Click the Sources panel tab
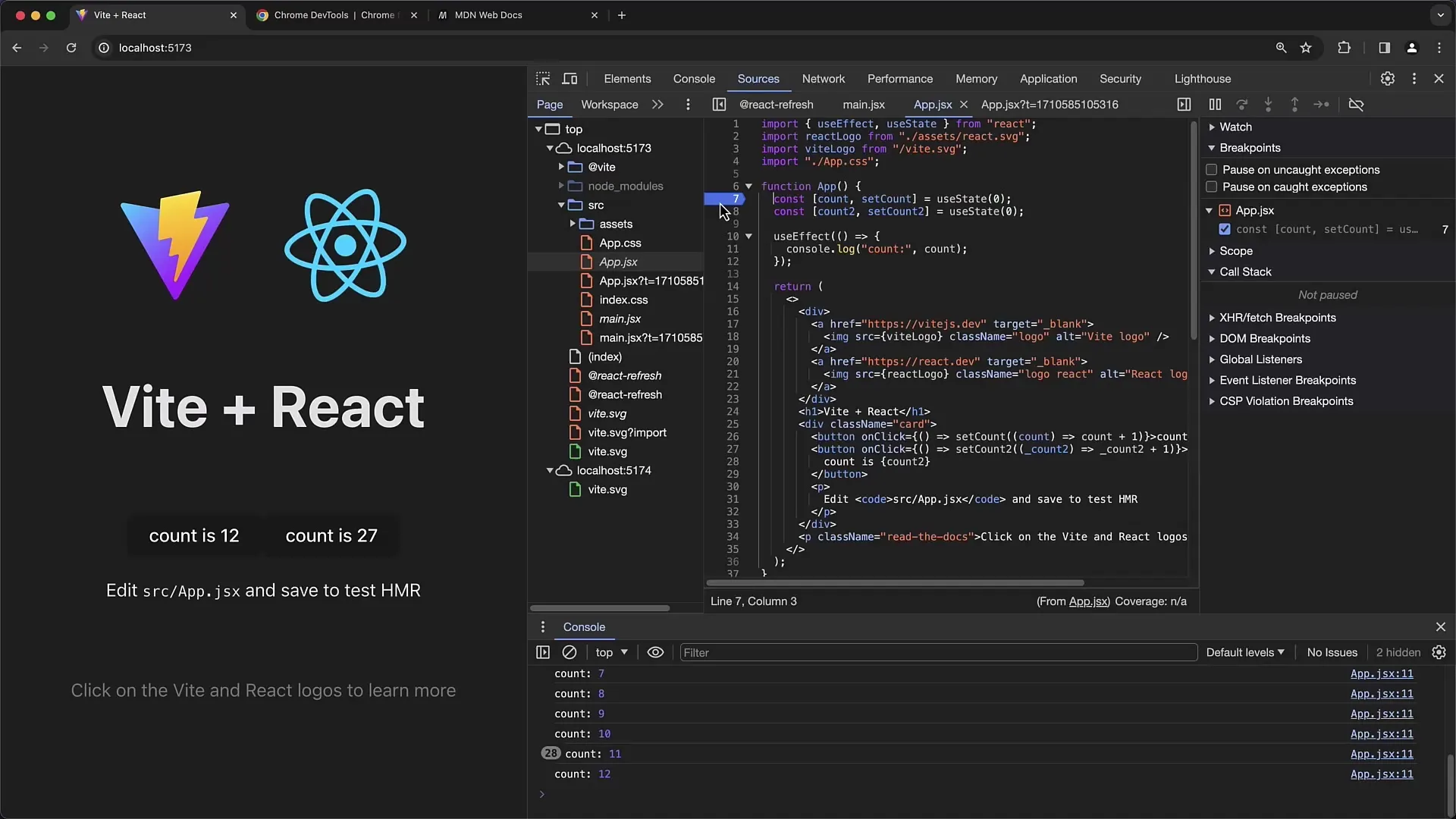 click(758, 78)
